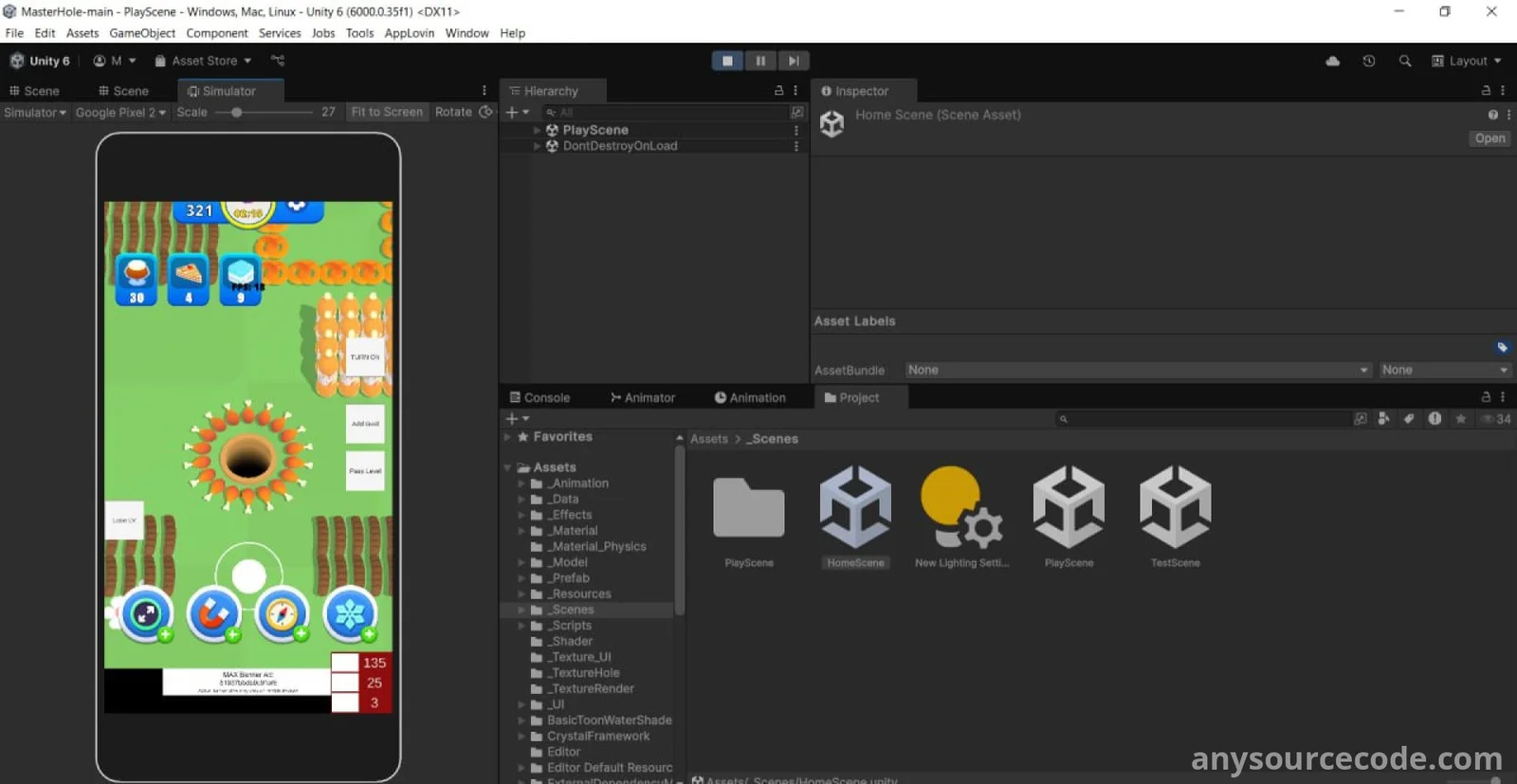
Task: Click Open button in Inspector
Action: click(1489, 138)
